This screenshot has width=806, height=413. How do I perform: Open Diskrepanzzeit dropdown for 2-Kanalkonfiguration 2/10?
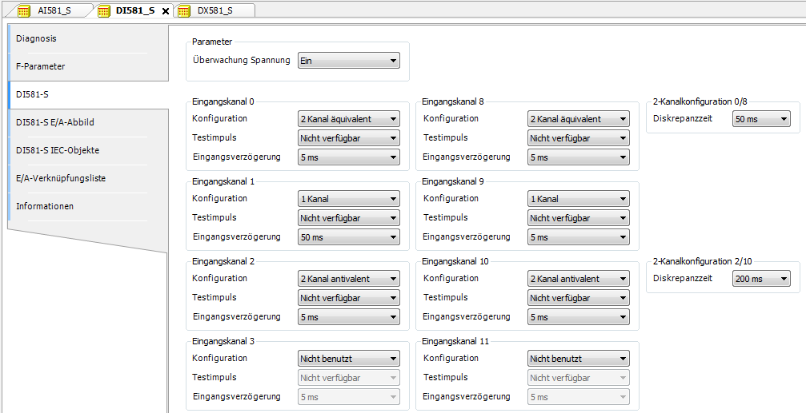pos(761,279)
